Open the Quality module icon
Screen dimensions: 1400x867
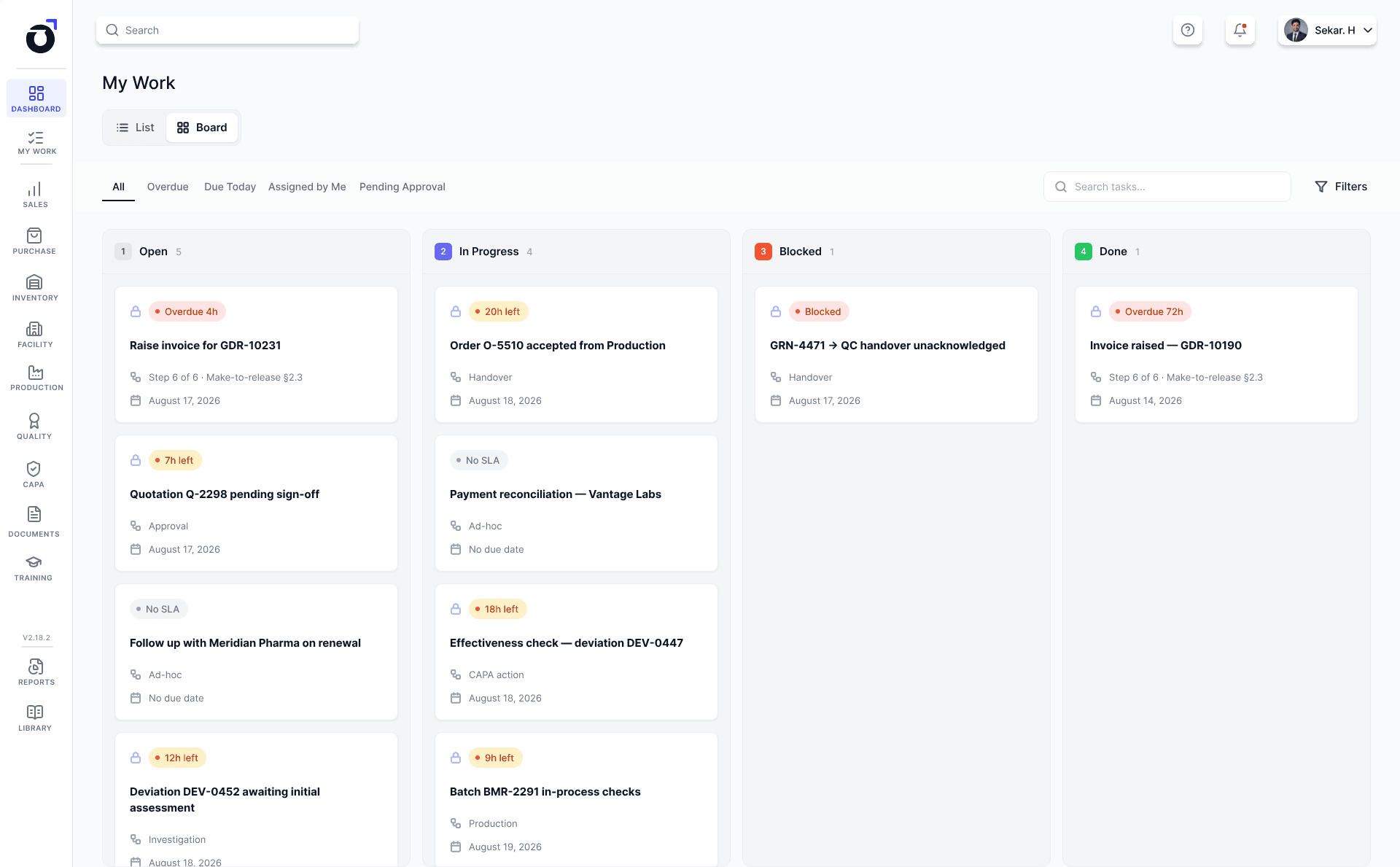pyautogui.click(x=34, y=427)
